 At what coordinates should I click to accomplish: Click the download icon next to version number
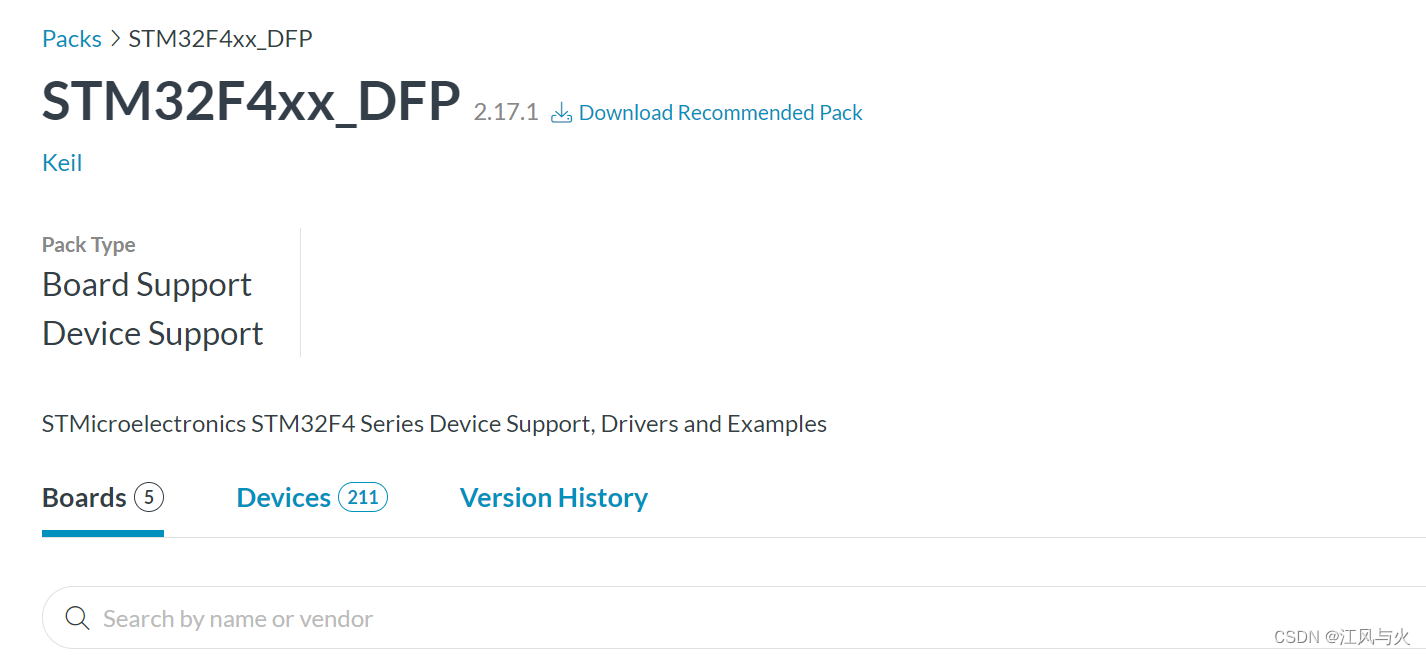pyautogui.click(x=561, y=112)
